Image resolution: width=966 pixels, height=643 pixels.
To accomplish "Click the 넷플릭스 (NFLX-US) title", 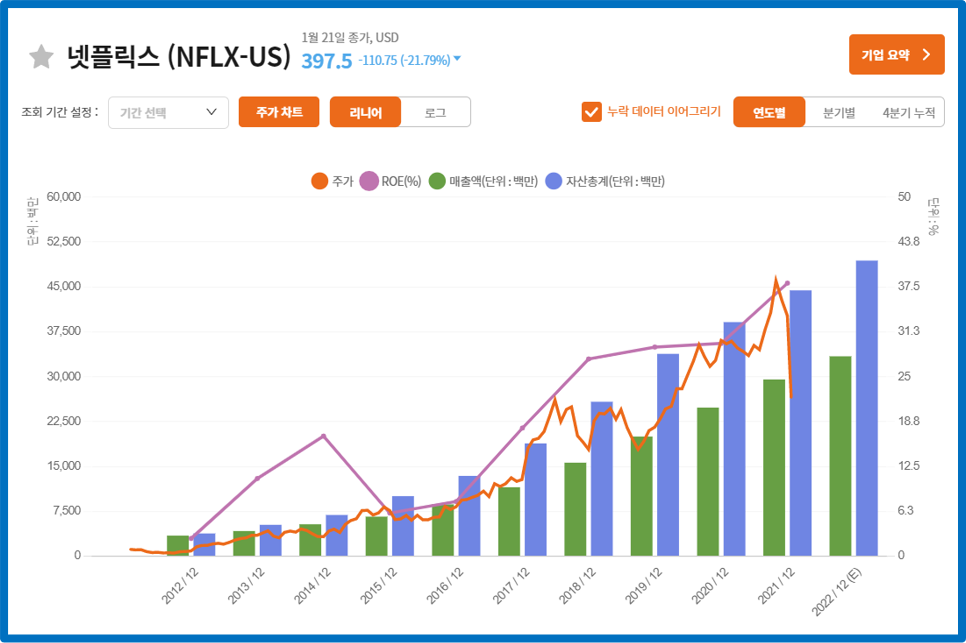I will pos(179,57).
